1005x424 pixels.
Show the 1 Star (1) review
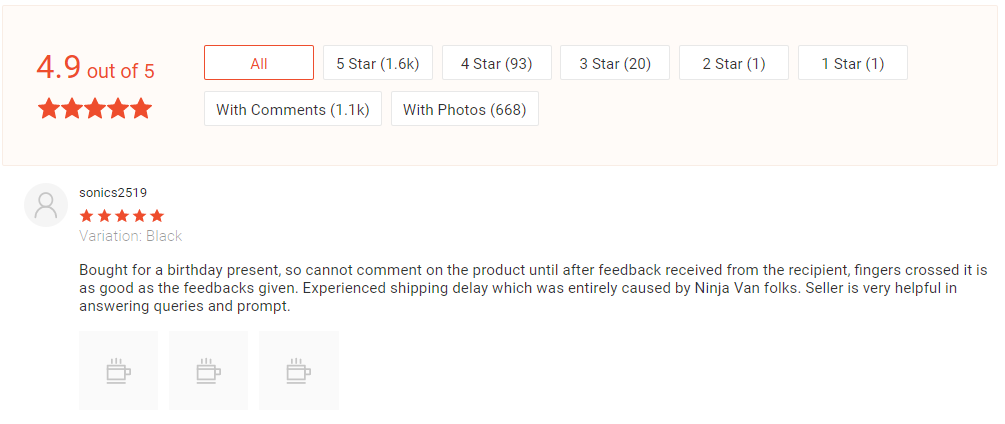[x=852, y=63]
